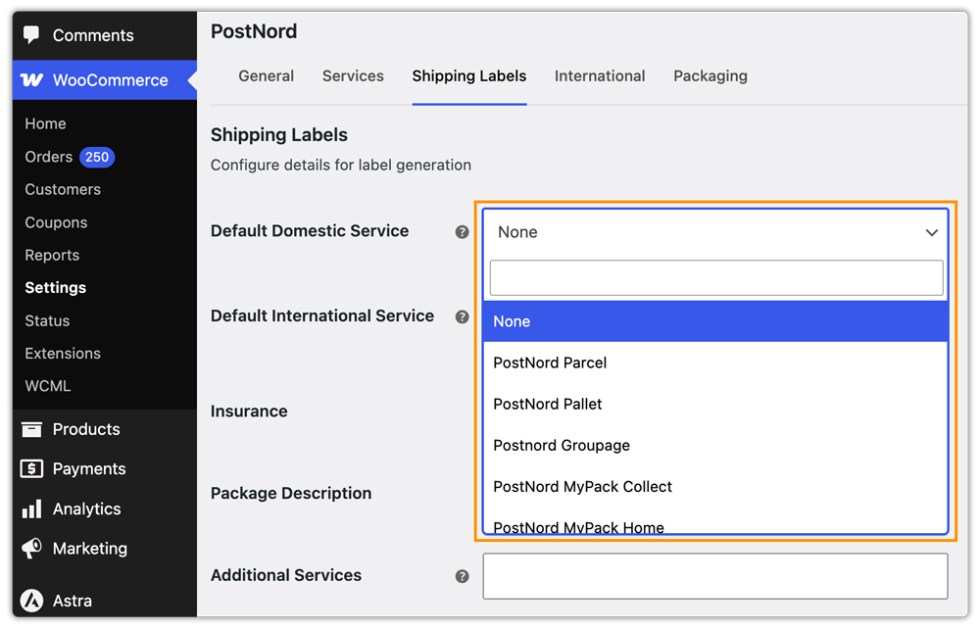Click help icon beside Default Domestic Service
Image resolution: width=980 pixels, height=630 pixels.
click(x=462, y=232)
